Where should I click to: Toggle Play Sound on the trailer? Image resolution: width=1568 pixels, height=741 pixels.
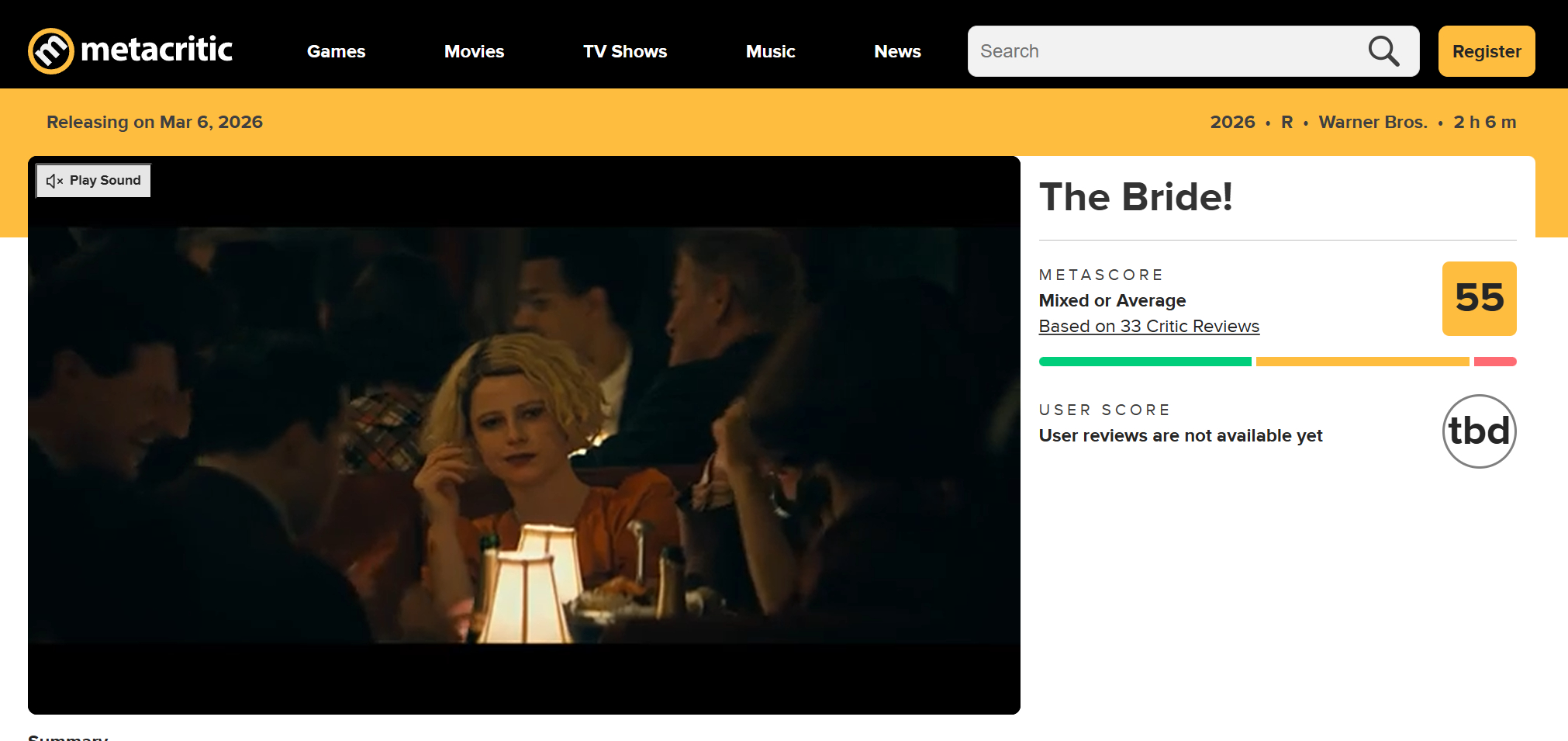tap(94, 181)
